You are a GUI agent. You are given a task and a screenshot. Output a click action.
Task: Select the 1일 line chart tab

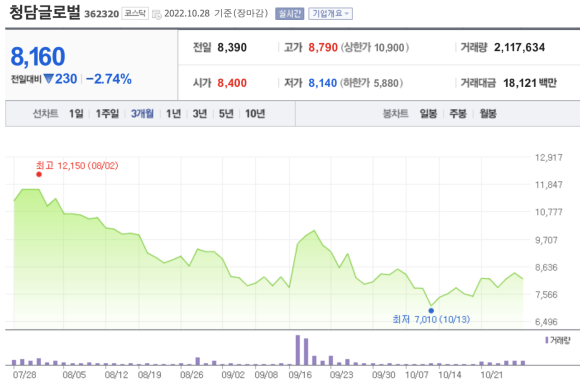(76, 114)
